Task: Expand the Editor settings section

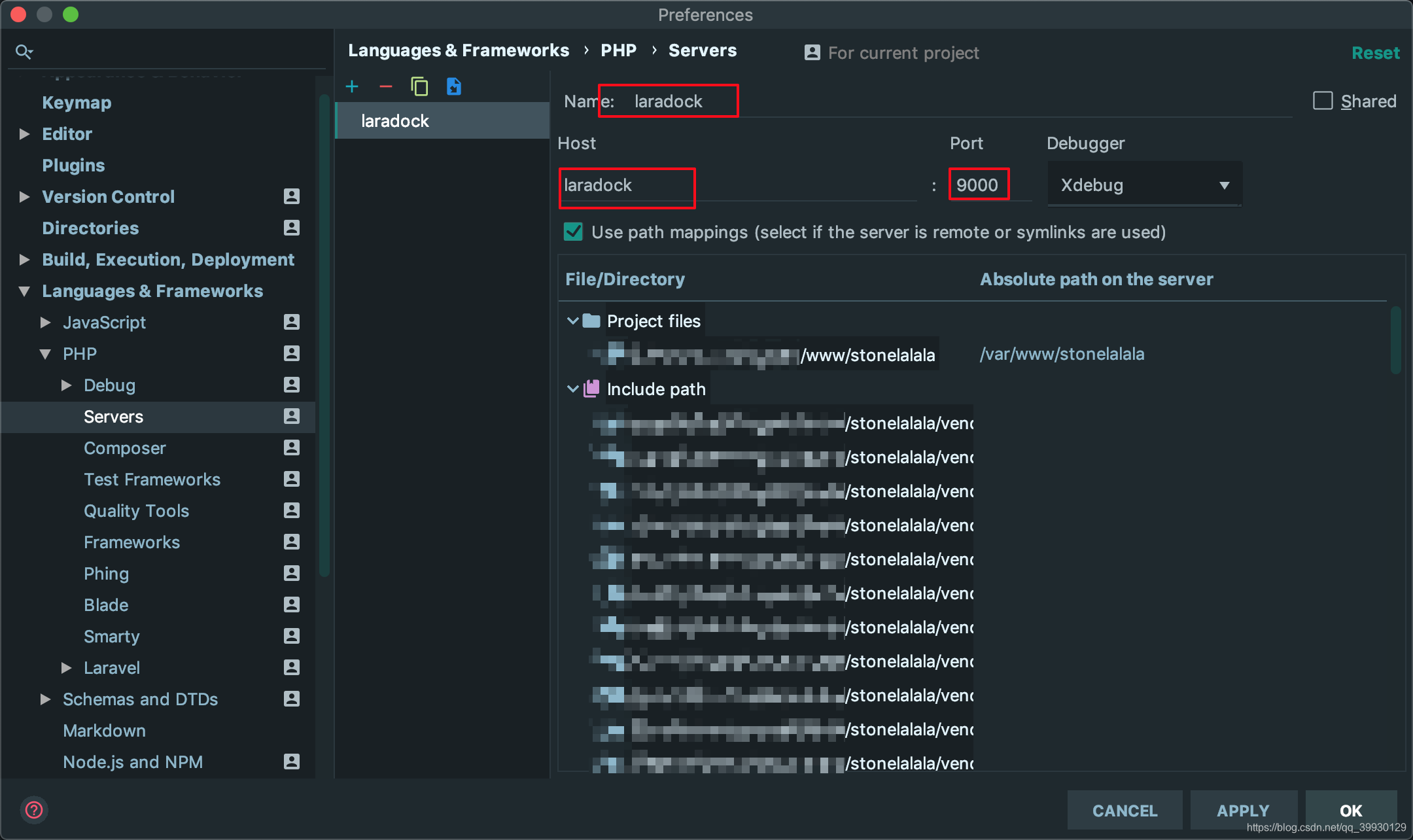Action: click(x=25, y=134)
